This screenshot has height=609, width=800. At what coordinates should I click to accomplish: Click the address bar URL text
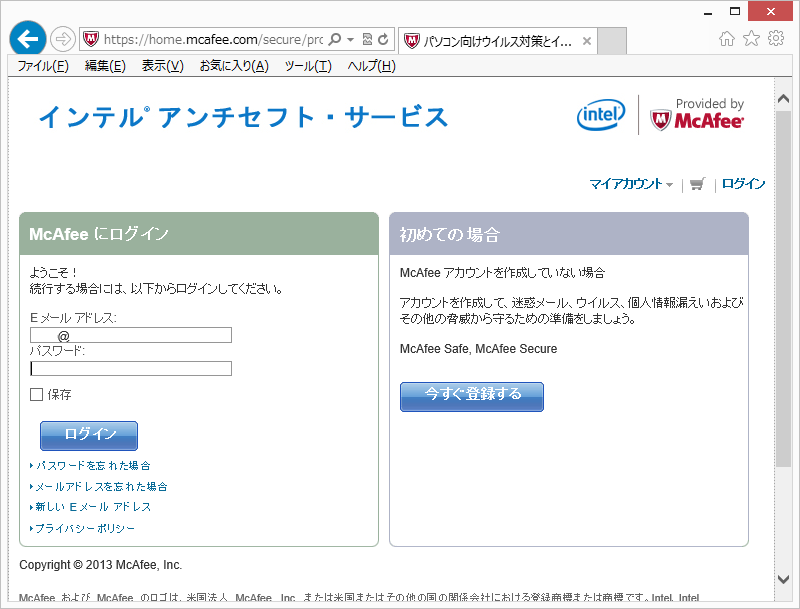click(213, 39)
